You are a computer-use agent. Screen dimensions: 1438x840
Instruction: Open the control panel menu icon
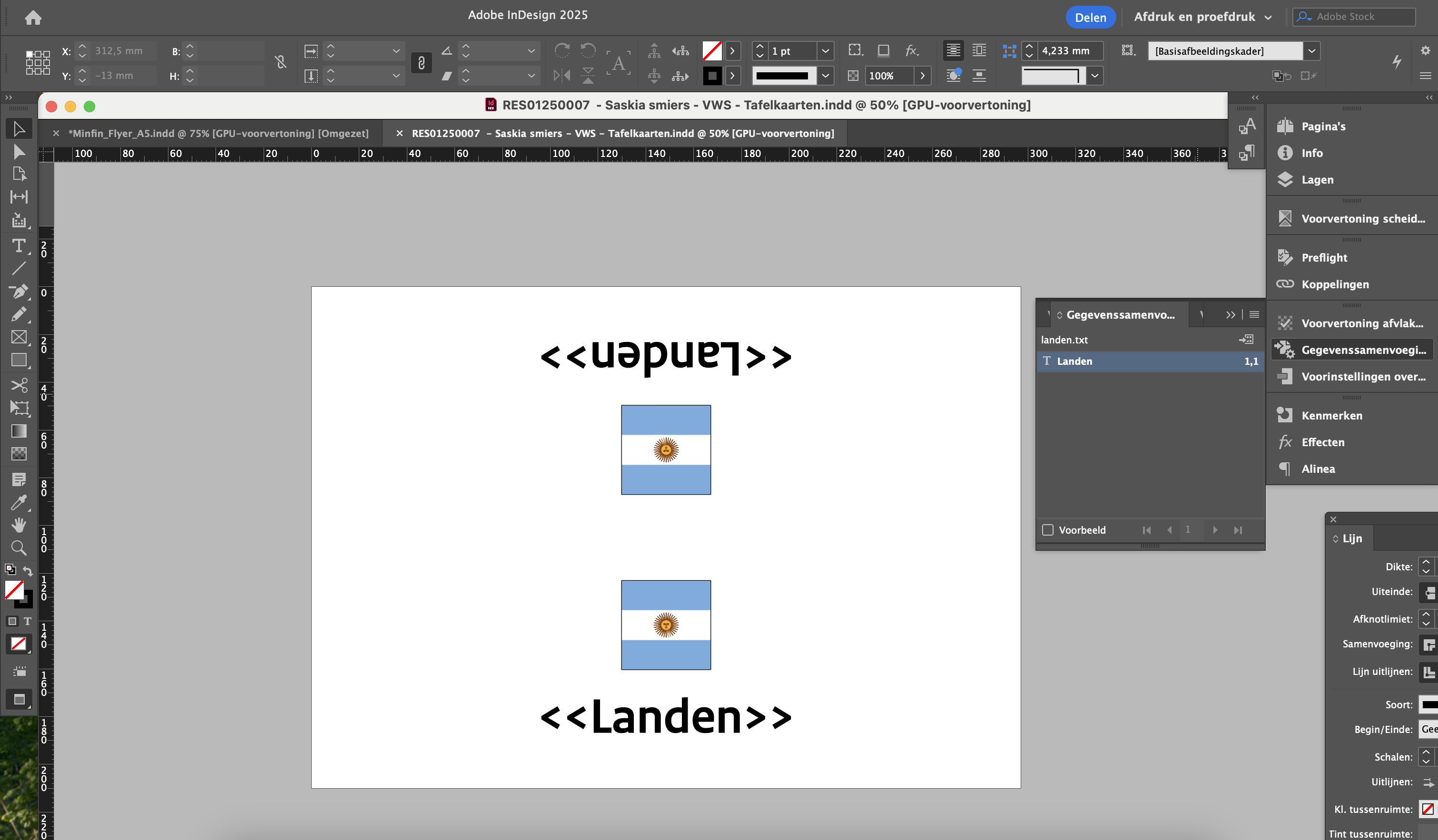1425,75
